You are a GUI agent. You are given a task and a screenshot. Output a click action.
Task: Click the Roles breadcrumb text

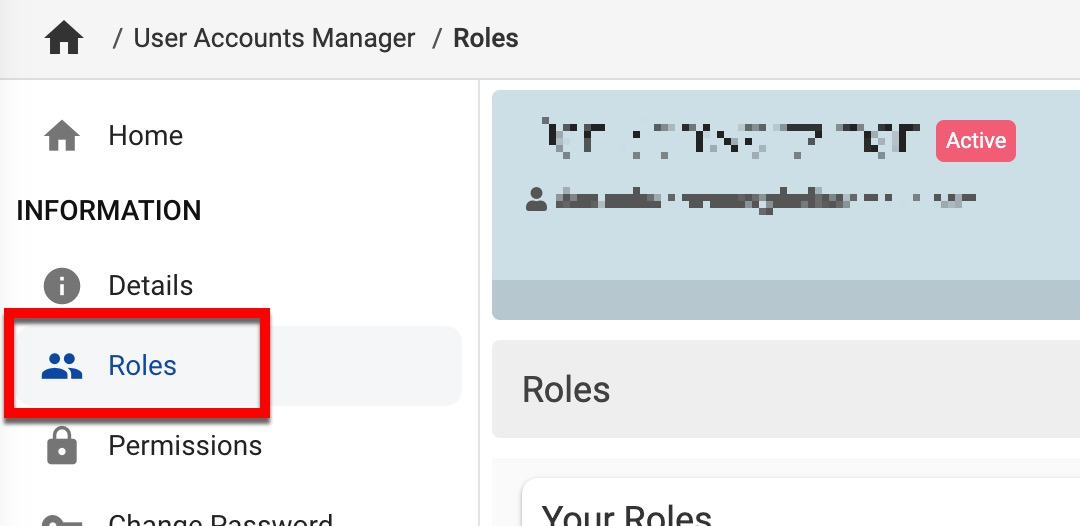pyautogui.click(x=486, y=39)
